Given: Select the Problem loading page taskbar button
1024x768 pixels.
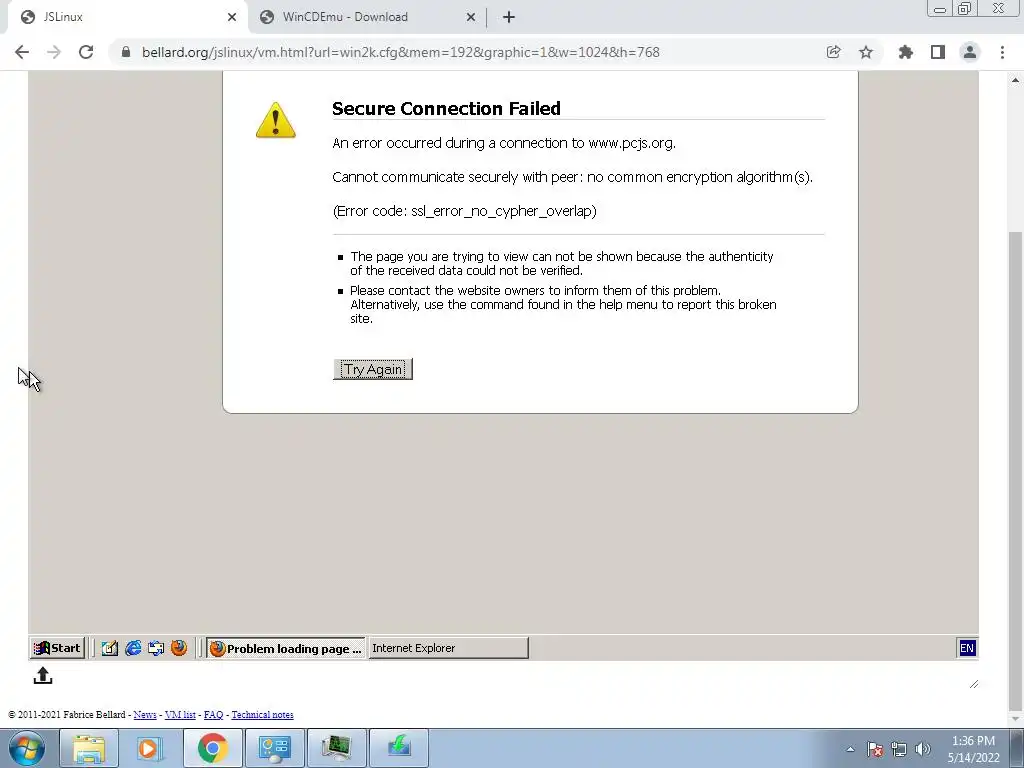Looking at the screenshot, I should point(286,648).
